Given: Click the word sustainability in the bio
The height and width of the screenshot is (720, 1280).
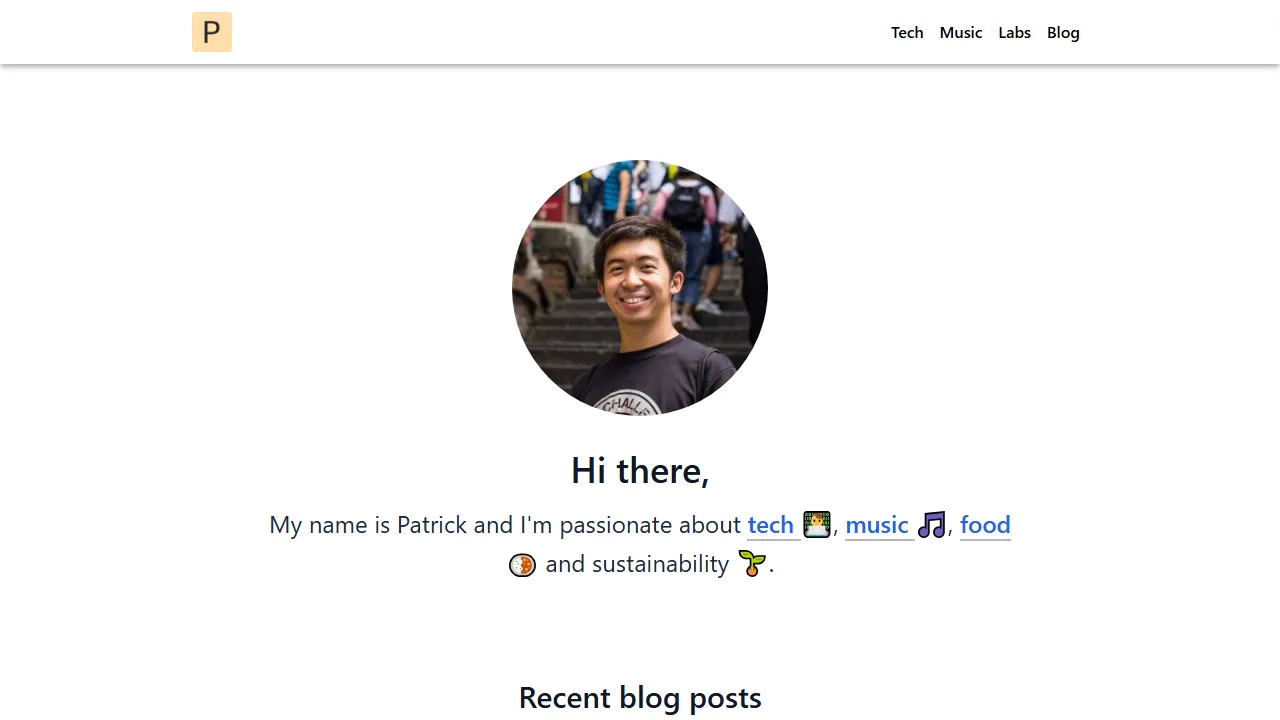Looking at the screenshot, I should coord(661,564).
